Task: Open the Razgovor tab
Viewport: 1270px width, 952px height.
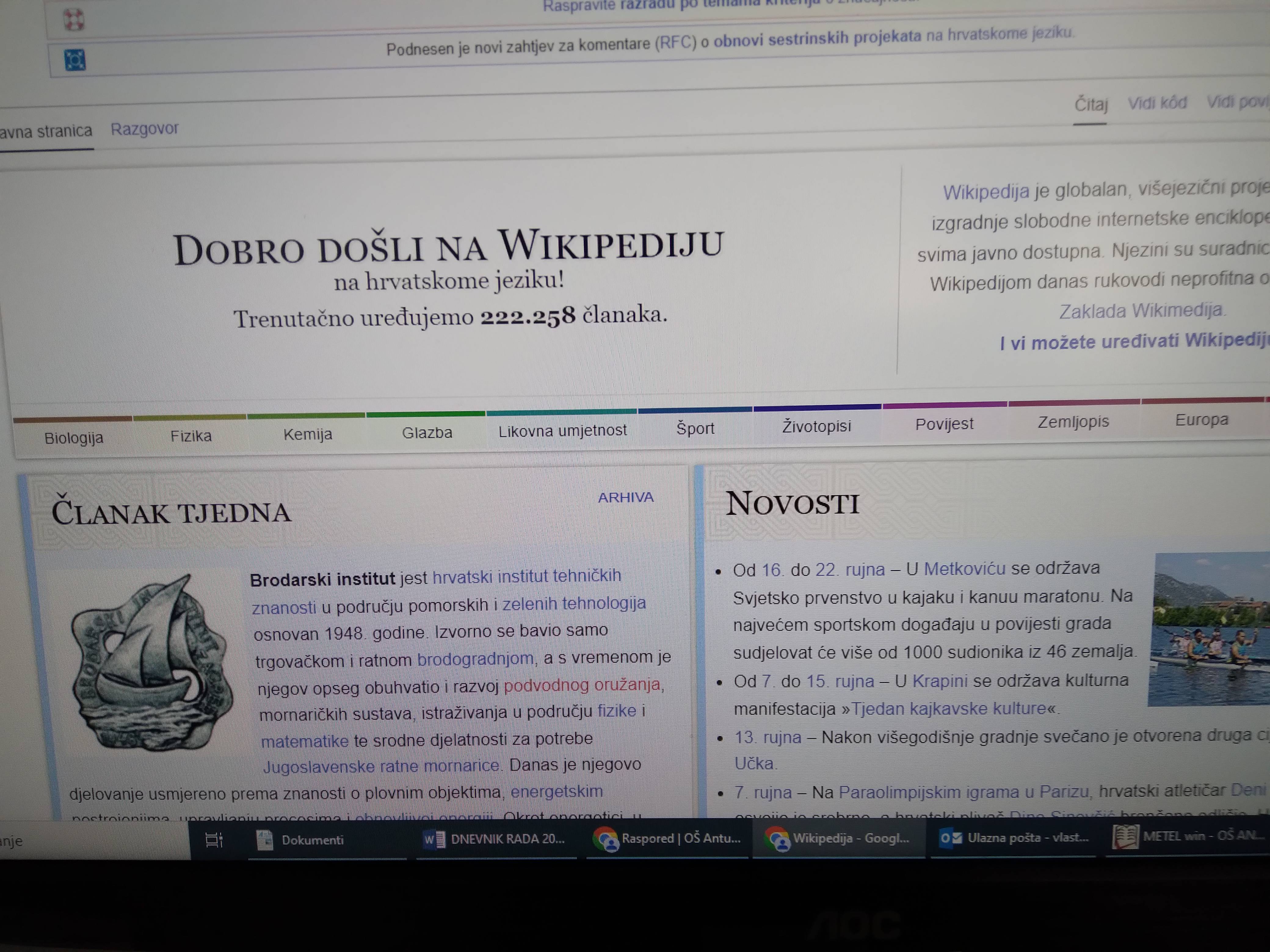Action: (x=145, y=128)
